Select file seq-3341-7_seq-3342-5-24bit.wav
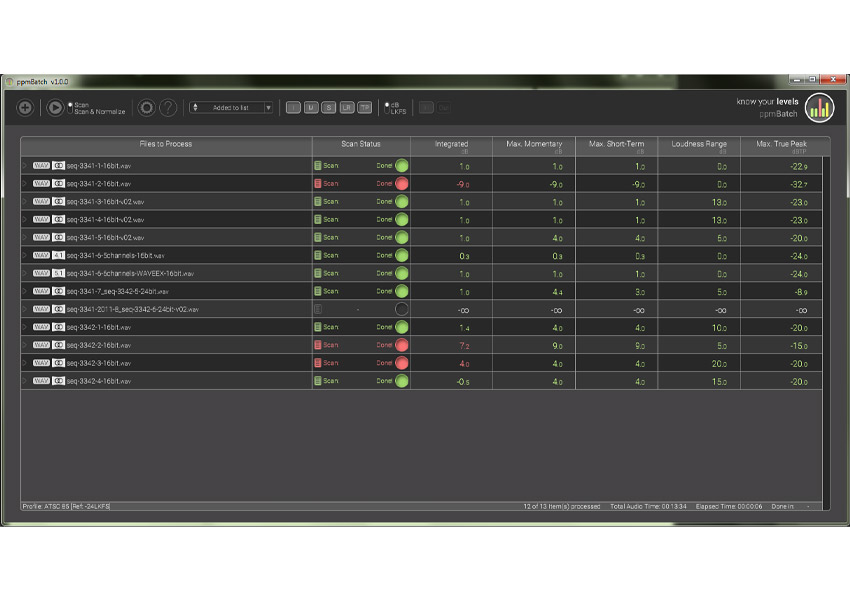This screenshot has height=600, width=850. pyautogui.click(x=117, y=292)
